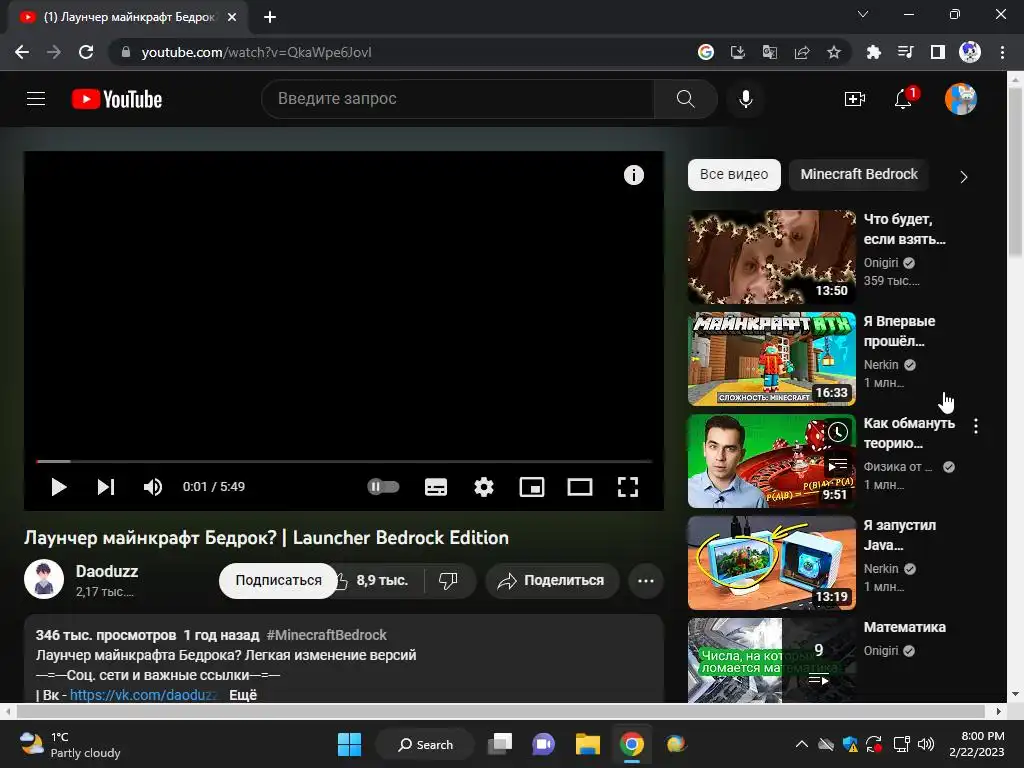Like the video with 8,9 тыс.
The image size is (1024, 768).
[x=376, y=580]
